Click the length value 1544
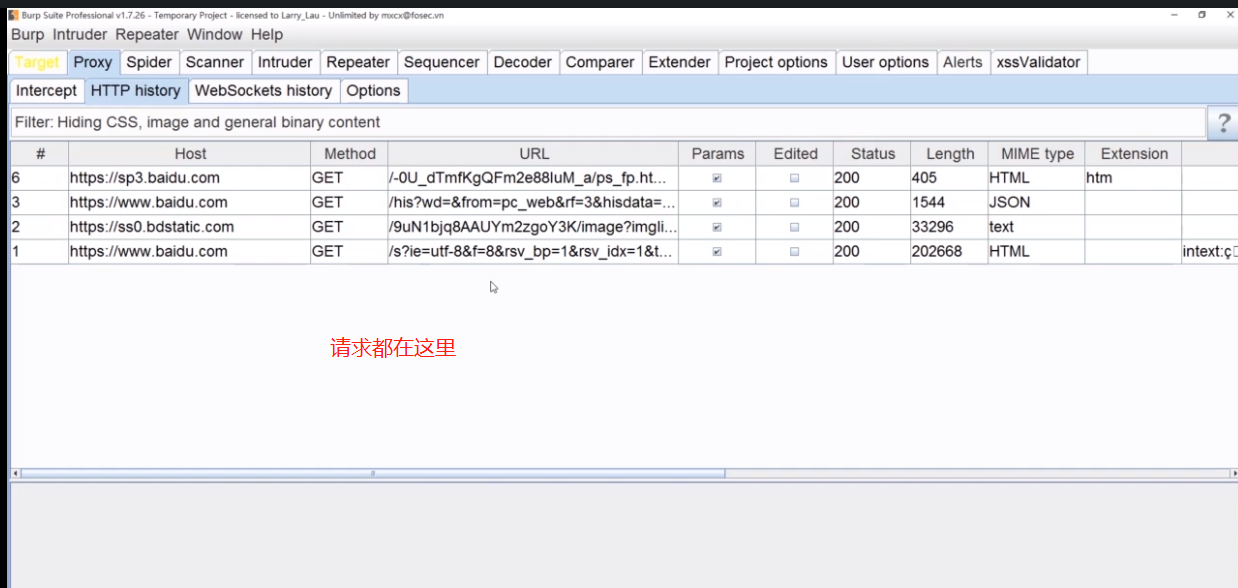This screenshot has width=1238, height=588. click(949, 202)
